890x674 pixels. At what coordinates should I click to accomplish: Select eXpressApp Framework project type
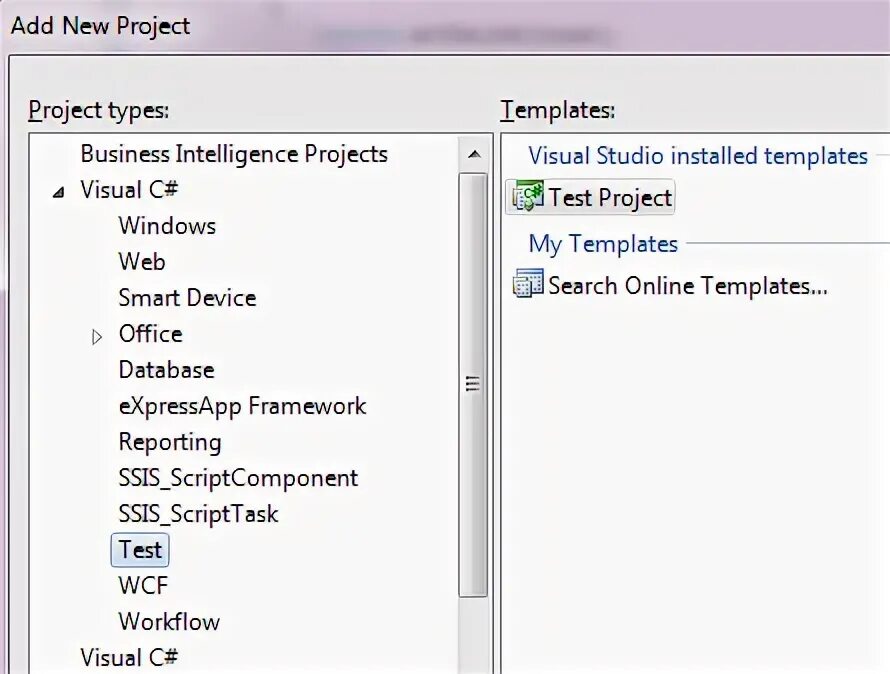pyautogui.click(x=242, y=406)
